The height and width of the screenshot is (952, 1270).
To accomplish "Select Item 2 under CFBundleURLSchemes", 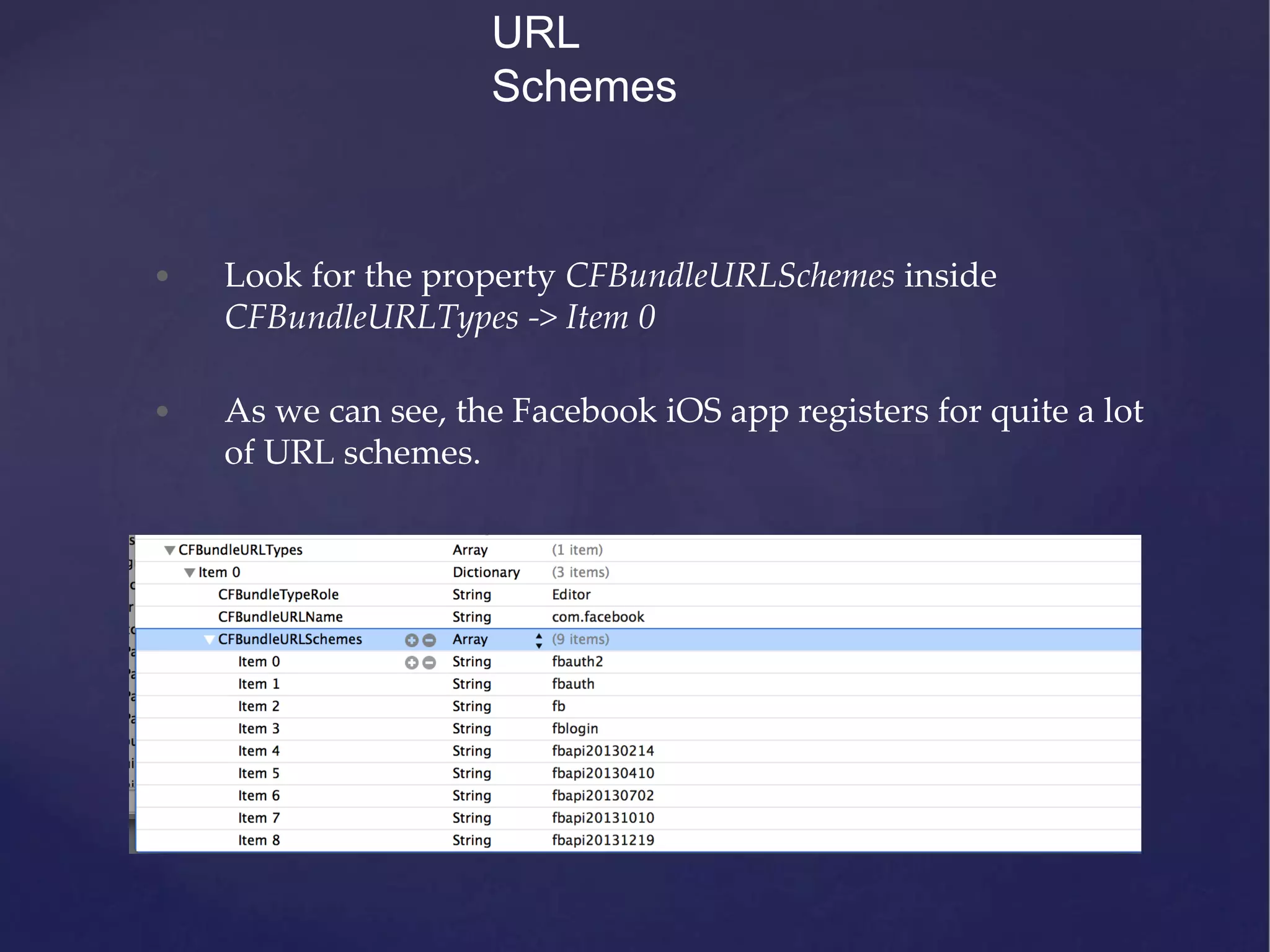I will click(x=259, y=706).
